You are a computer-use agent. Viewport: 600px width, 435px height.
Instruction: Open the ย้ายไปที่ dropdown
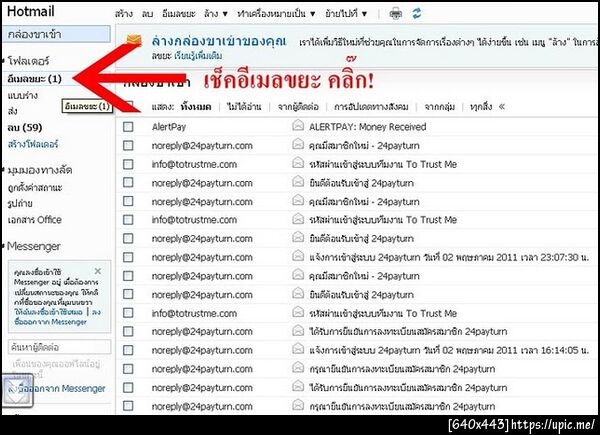pyautogui.click(x=346, y=14)
